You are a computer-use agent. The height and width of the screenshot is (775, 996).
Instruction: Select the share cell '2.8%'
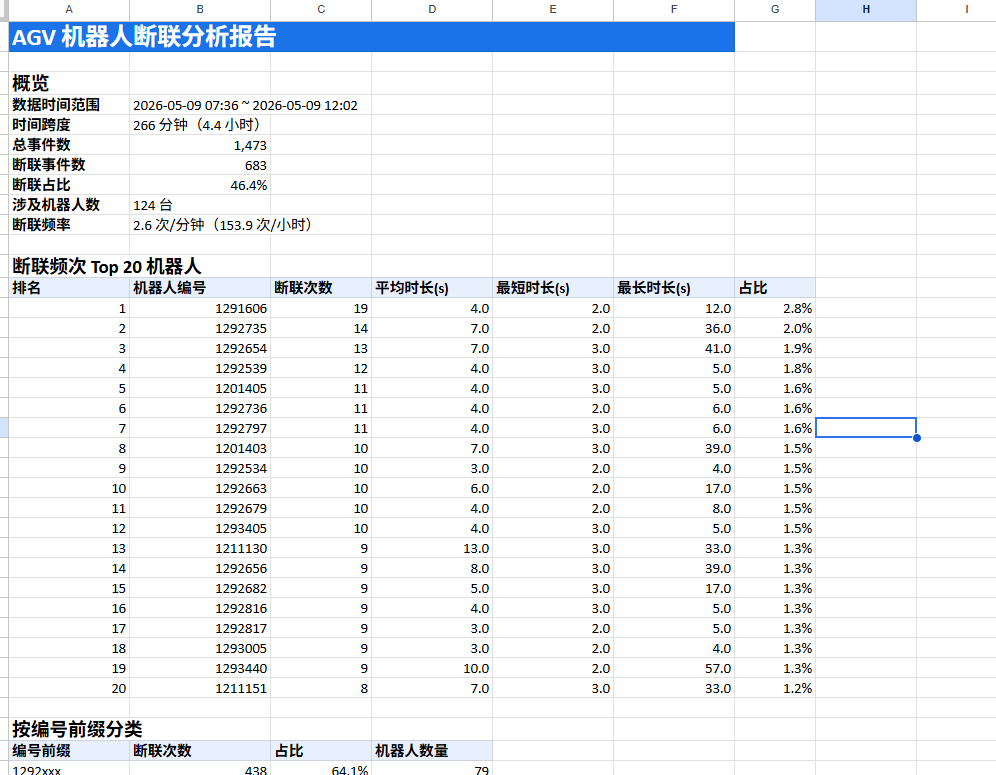point(775,308)
